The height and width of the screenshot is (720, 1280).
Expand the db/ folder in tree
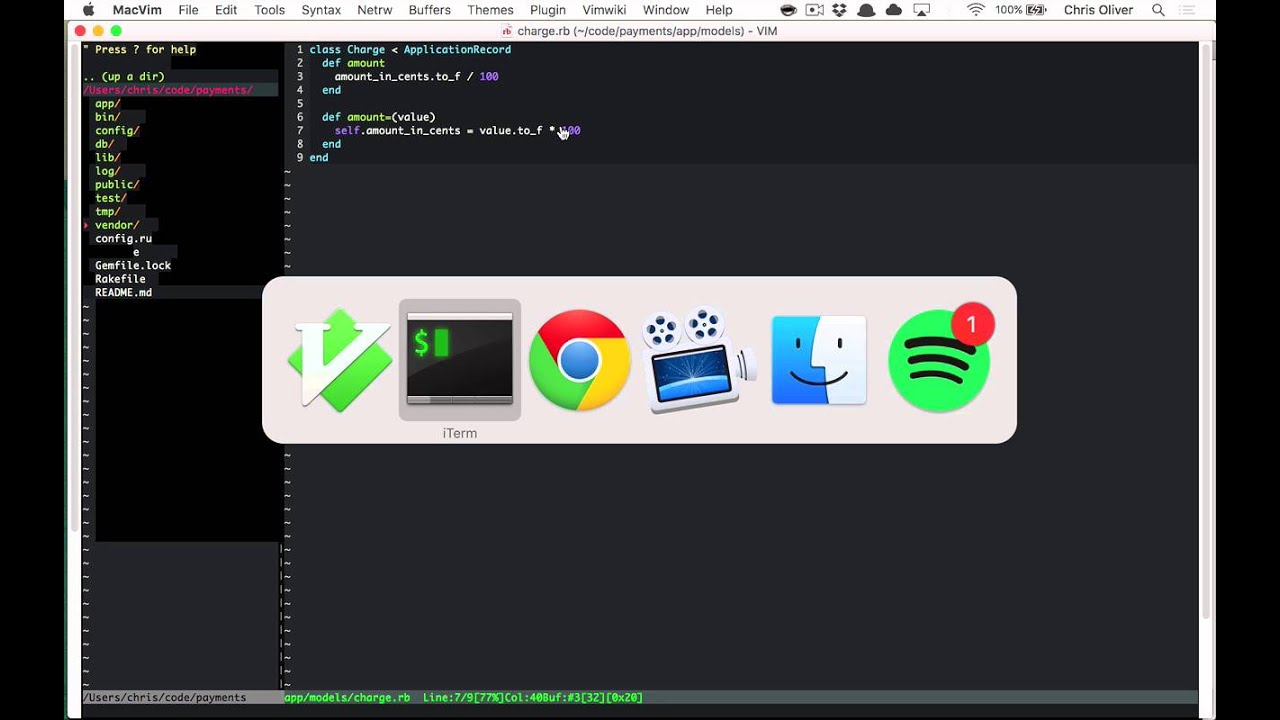point(104,144)
